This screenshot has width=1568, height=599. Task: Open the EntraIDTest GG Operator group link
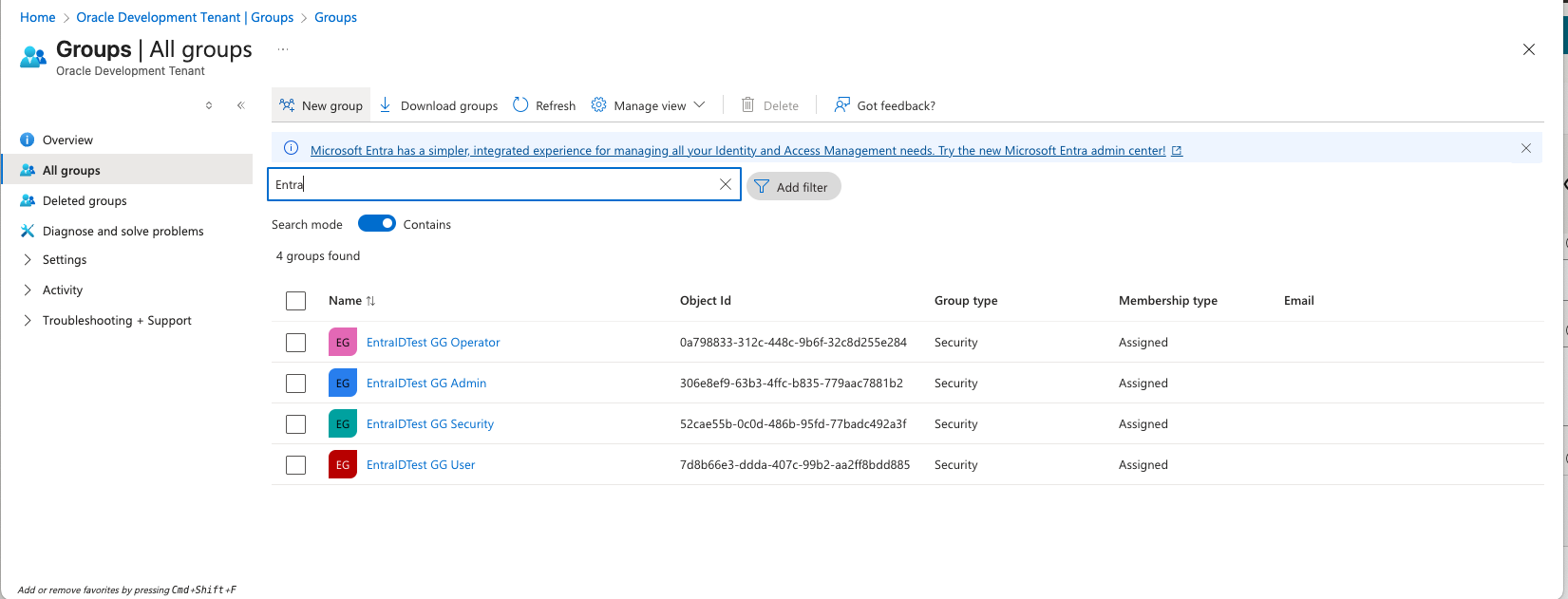433,343
